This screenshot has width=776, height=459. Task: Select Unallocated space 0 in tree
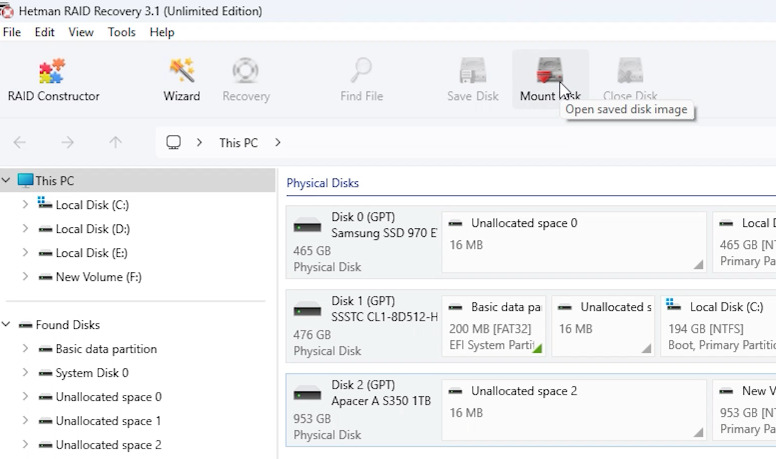(x=108, y=397)
